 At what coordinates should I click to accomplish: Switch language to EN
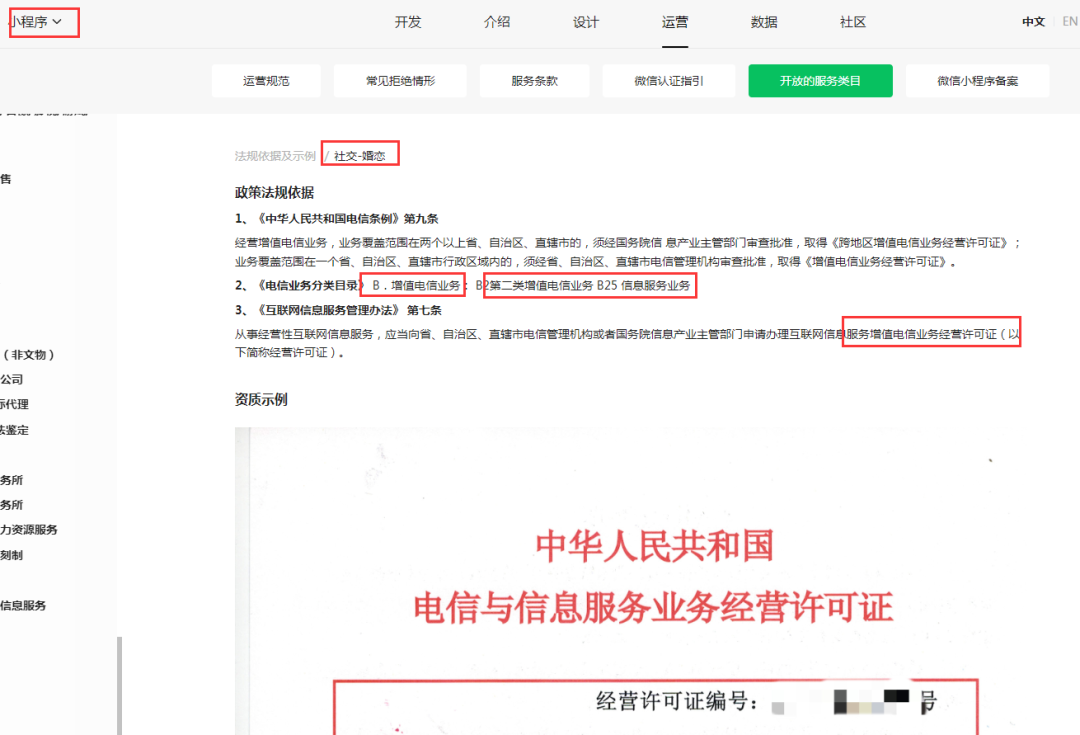tap(1070, 22)
